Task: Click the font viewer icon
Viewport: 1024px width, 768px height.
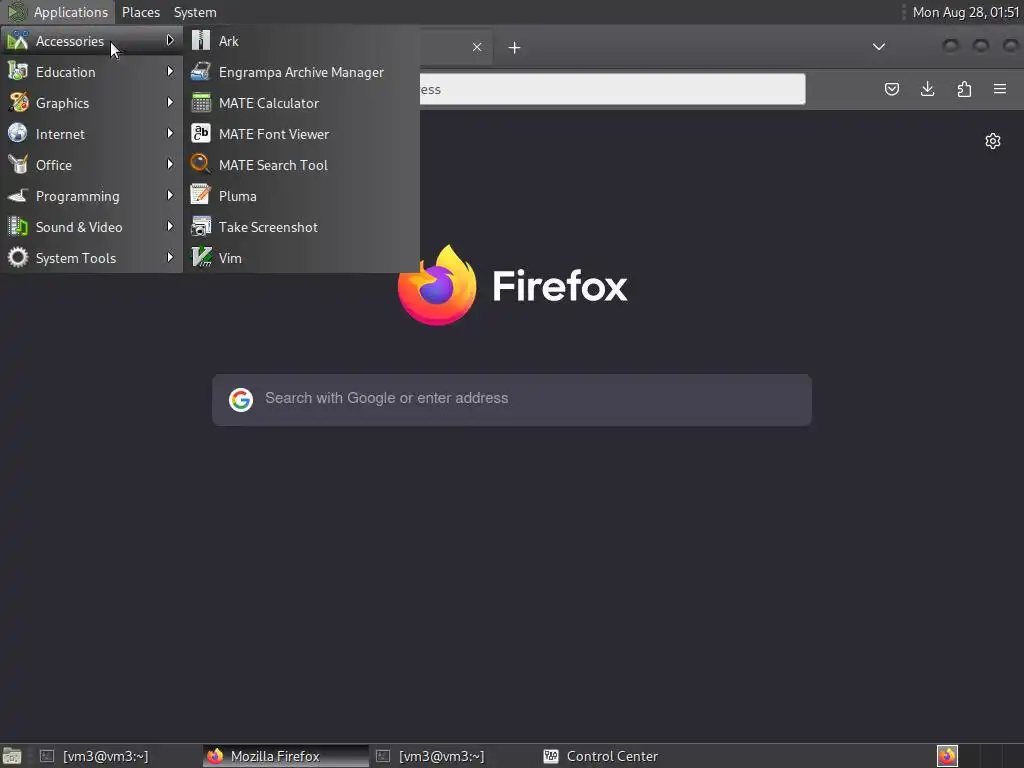Action: tap(200, 133)
